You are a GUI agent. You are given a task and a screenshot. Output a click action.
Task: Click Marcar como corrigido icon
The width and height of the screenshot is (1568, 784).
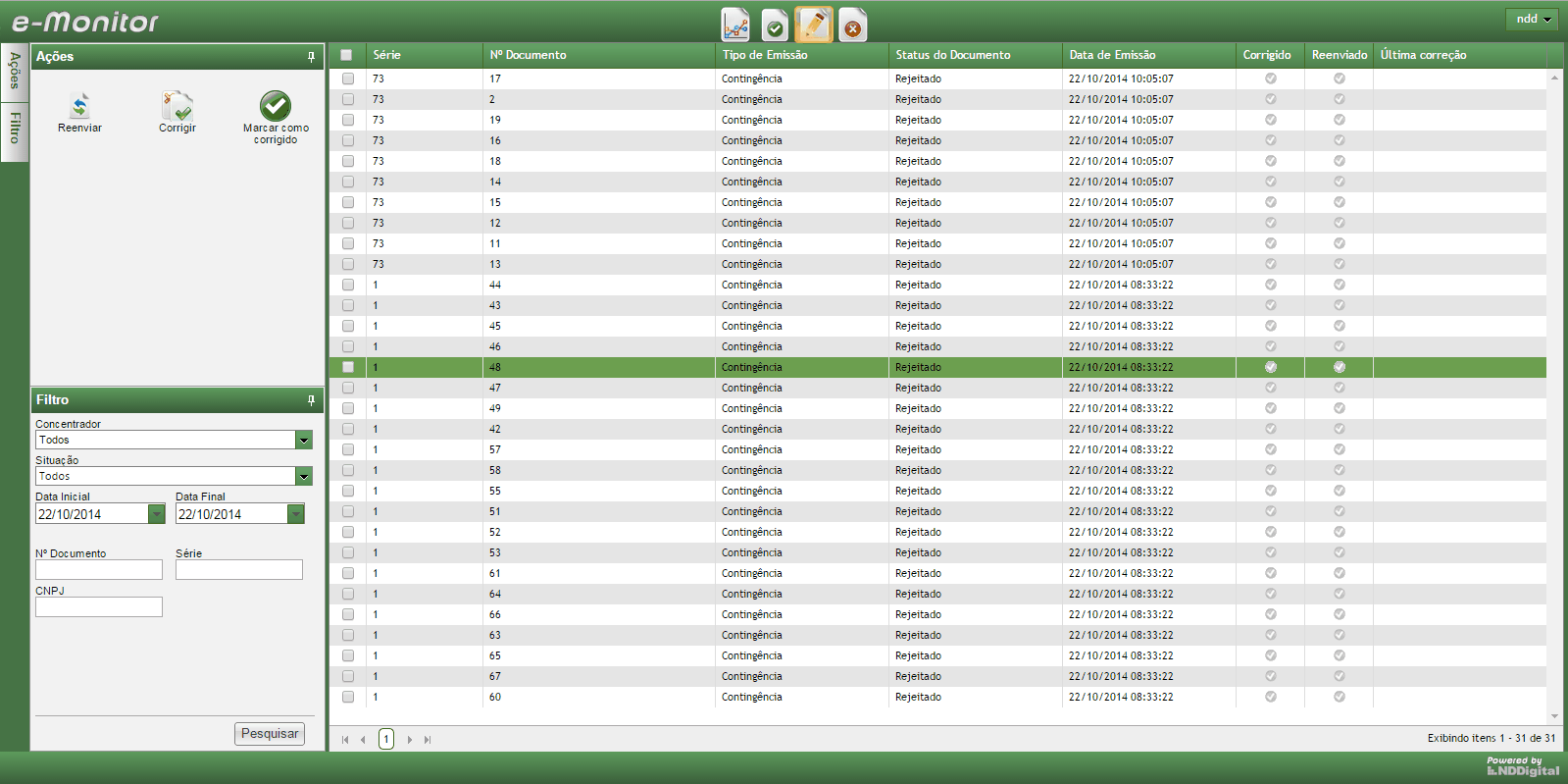[276, 106]
